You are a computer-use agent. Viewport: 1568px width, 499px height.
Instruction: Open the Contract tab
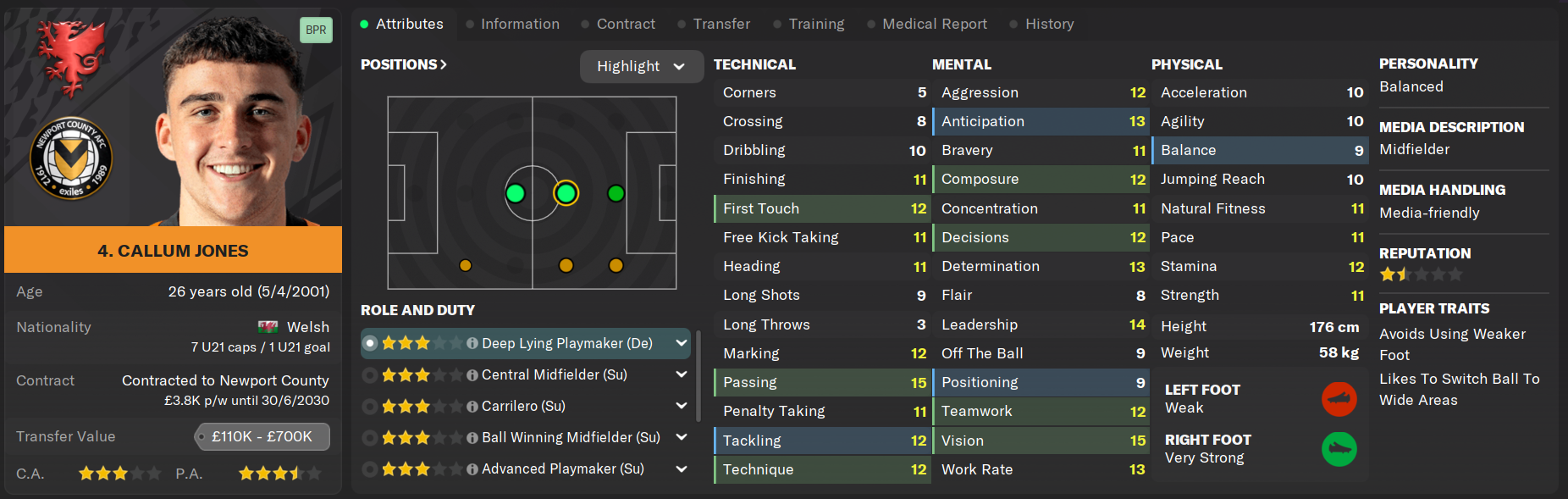(x=626, y=24)
